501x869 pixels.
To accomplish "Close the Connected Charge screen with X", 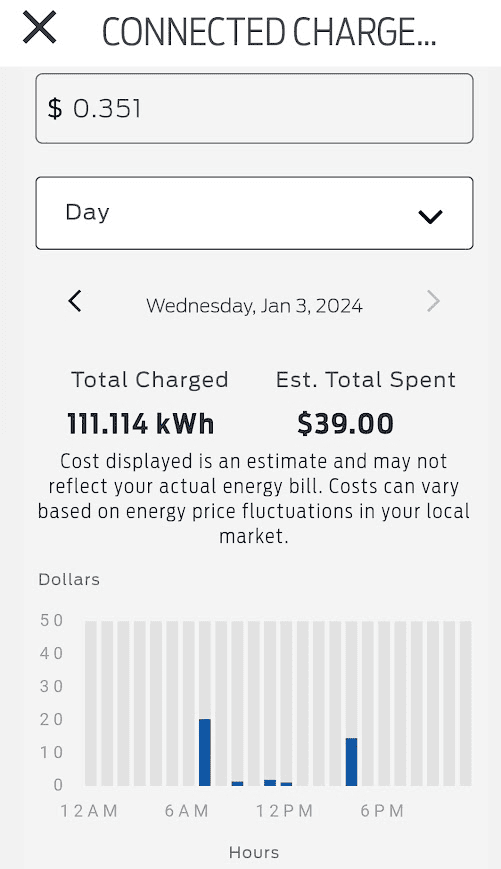I will (x=39, y=27).
